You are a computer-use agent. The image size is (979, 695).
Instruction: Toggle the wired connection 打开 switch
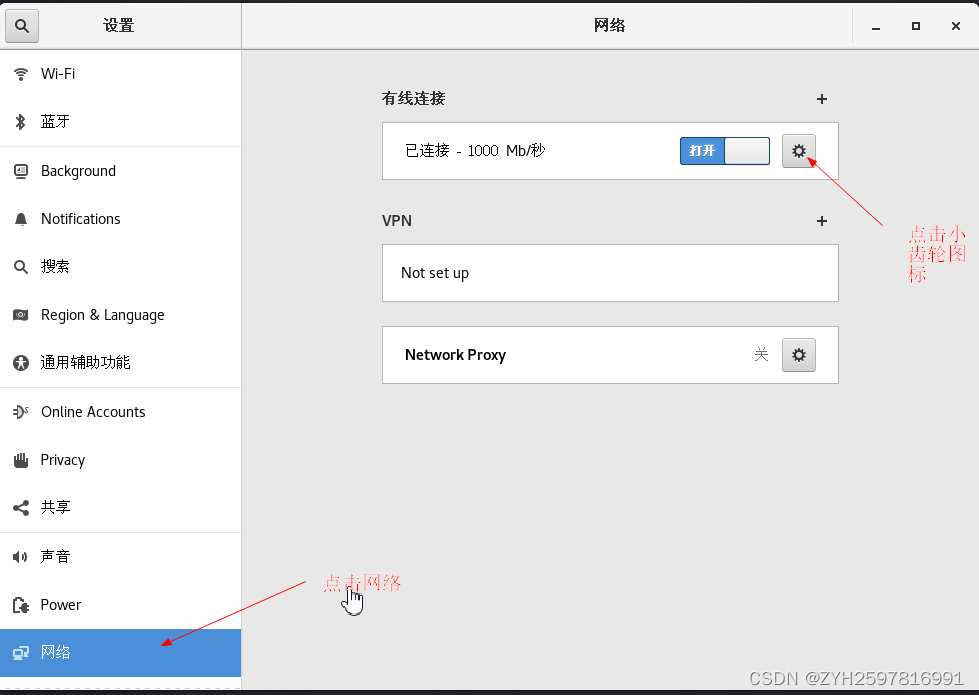[x=725, y=151]
